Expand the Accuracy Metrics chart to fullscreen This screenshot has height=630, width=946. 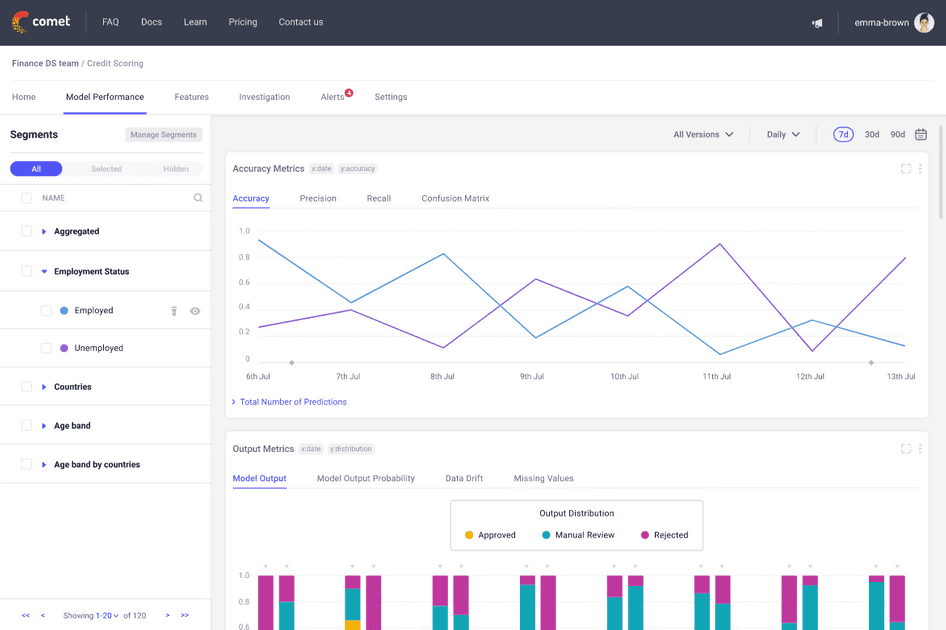coord(905,169)
